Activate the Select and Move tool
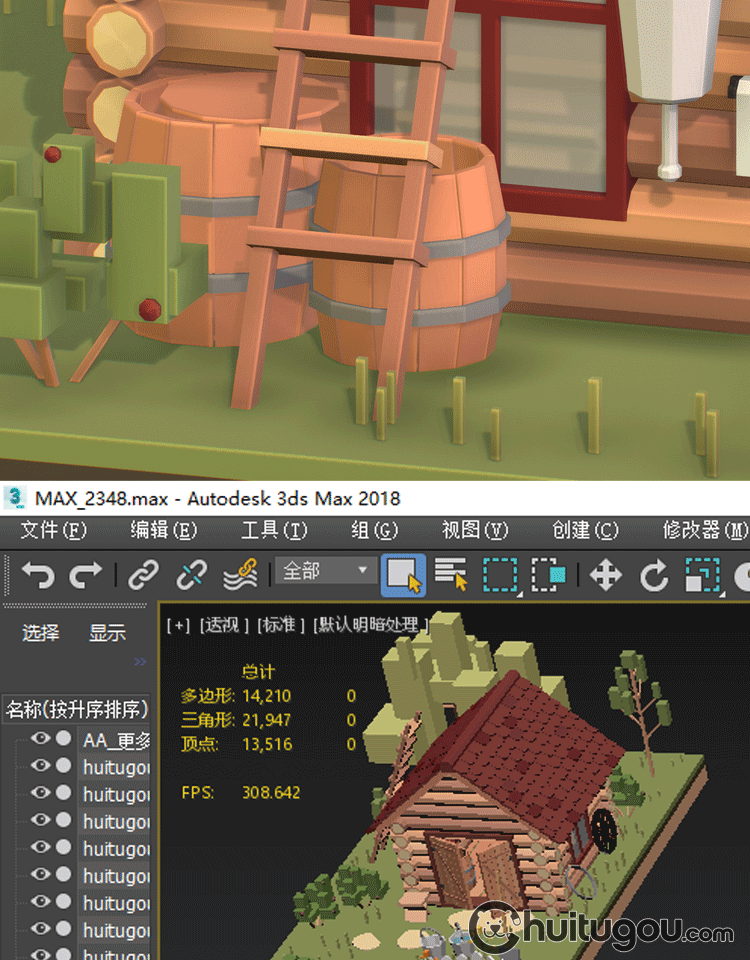This screenshot has width=750, height=960. pos(605,575)
